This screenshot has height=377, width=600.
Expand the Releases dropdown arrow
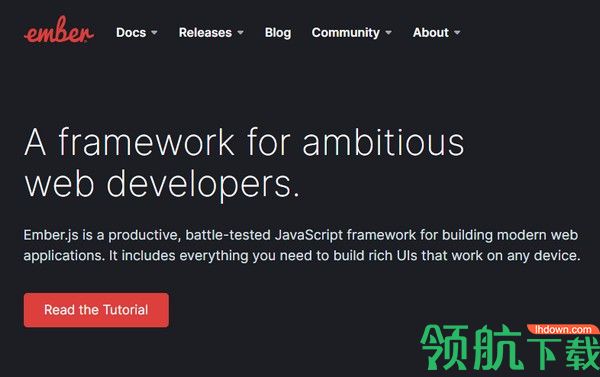(x=240, y=33)
